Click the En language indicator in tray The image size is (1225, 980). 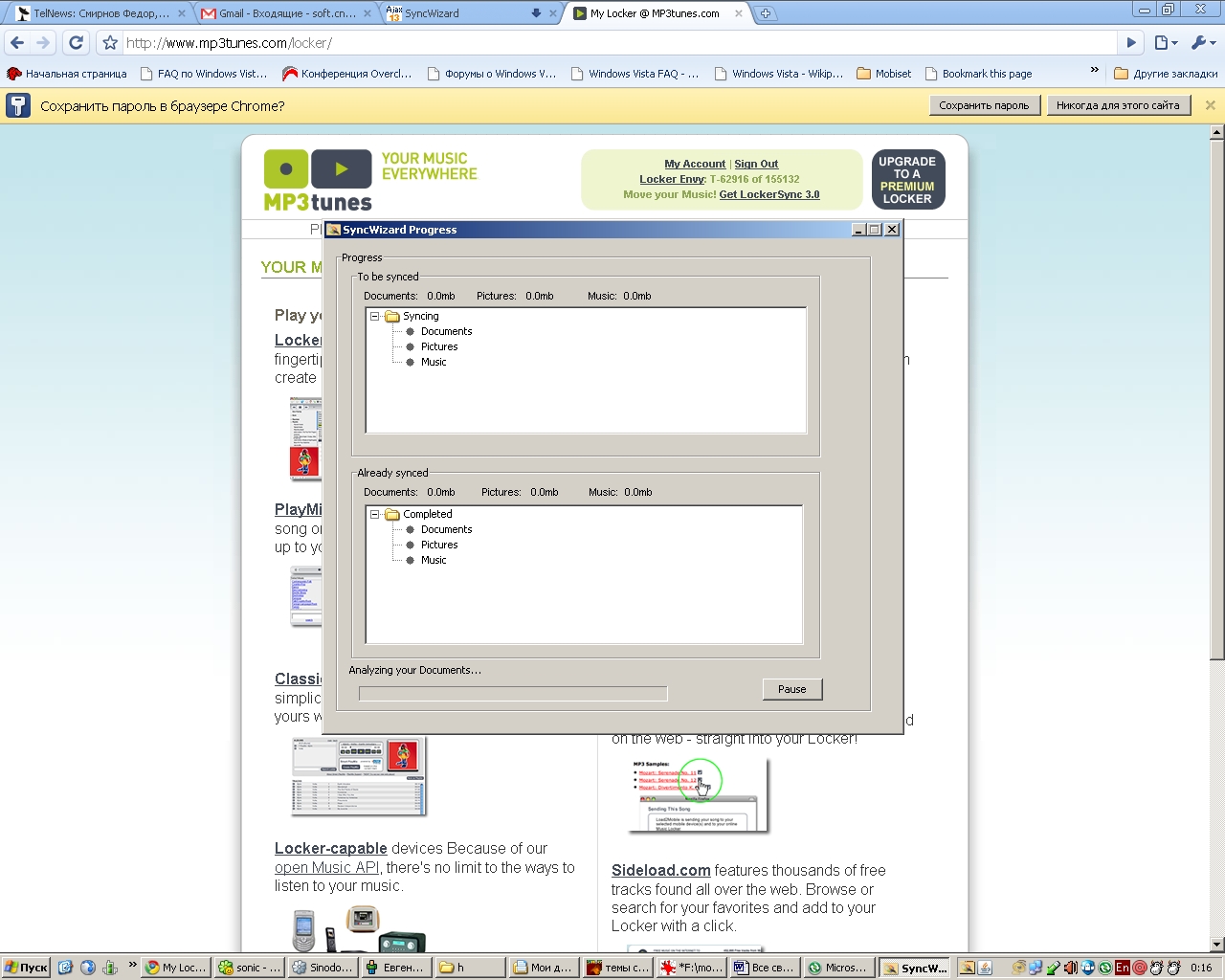[1123, 968]
